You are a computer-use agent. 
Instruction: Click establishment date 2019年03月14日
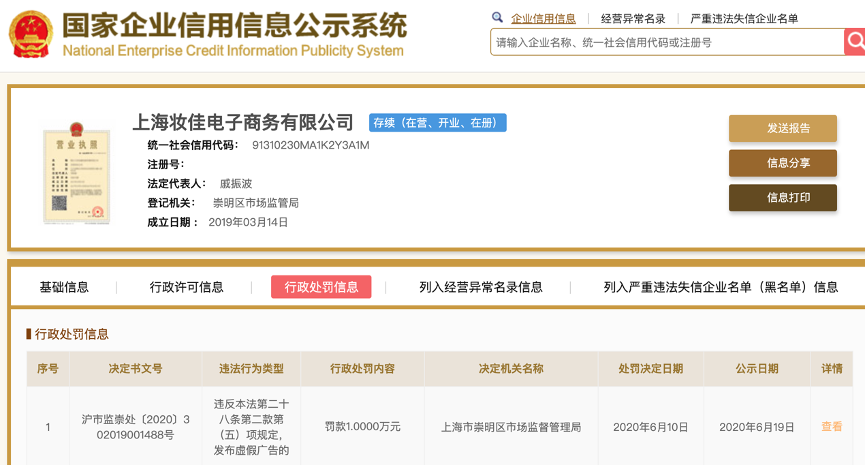[x=248, y=222]
